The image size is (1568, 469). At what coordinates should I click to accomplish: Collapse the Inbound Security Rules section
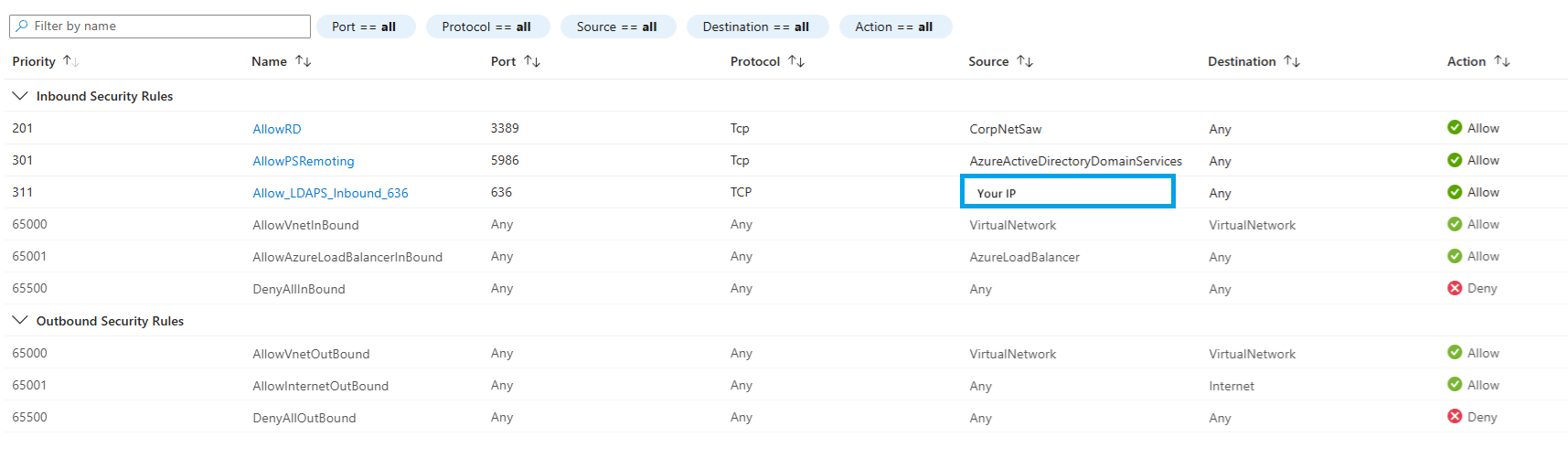coord(19,96)
